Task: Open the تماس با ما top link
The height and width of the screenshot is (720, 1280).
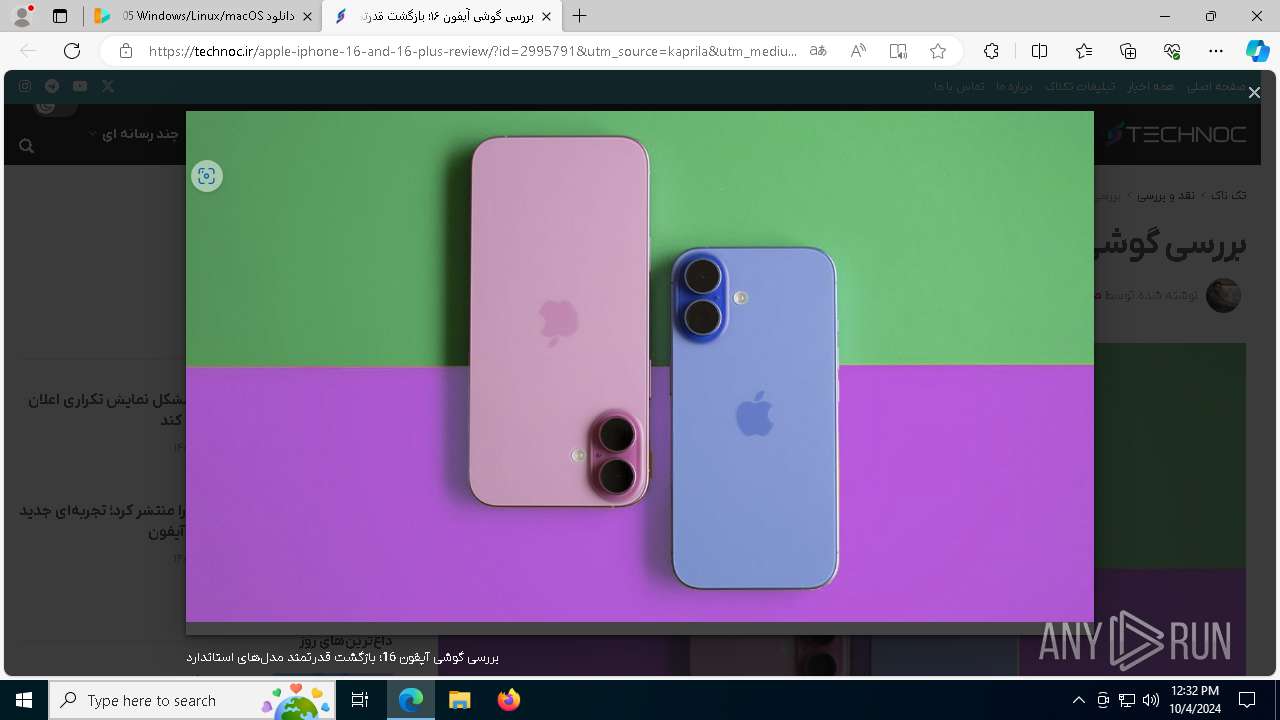Action: pyautogui.click(x=959, y=86)
